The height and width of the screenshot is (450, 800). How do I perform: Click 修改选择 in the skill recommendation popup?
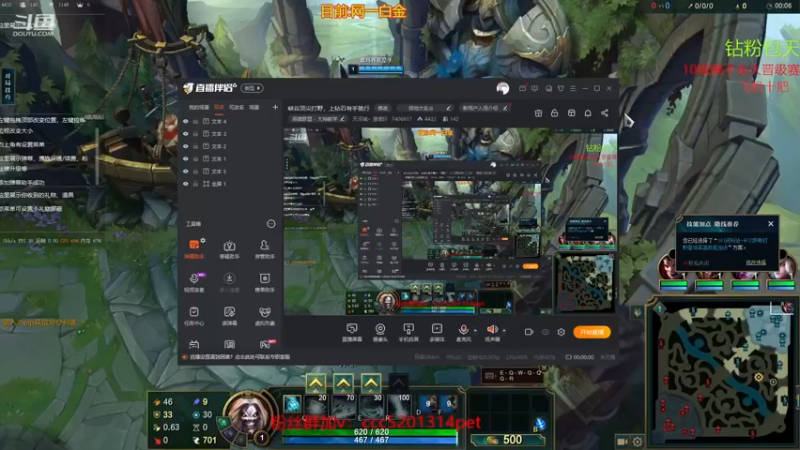tap(756, 263)
